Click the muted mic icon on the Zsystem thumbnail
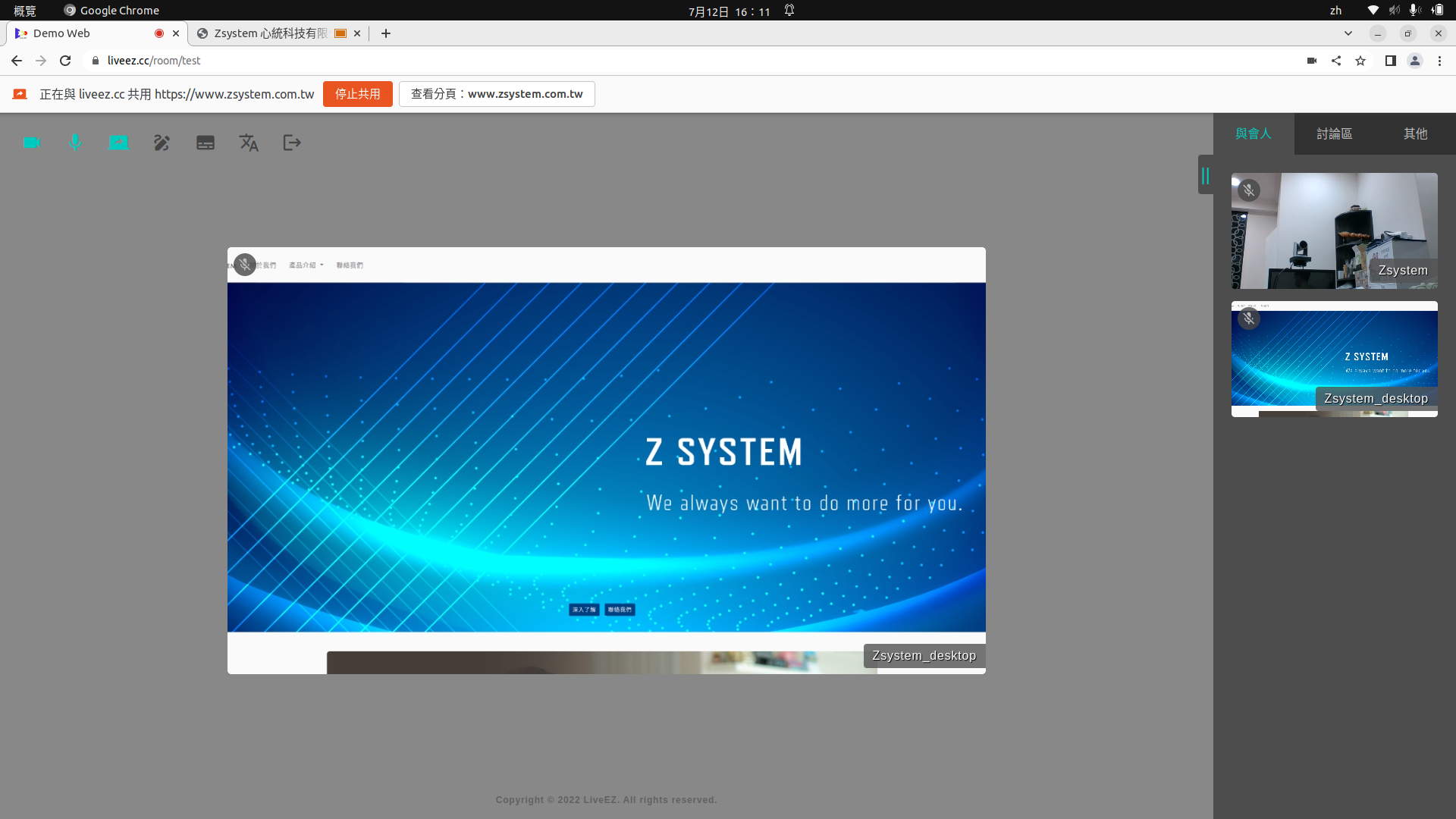Viewport: 1456px width, 819px height. 1249,190
